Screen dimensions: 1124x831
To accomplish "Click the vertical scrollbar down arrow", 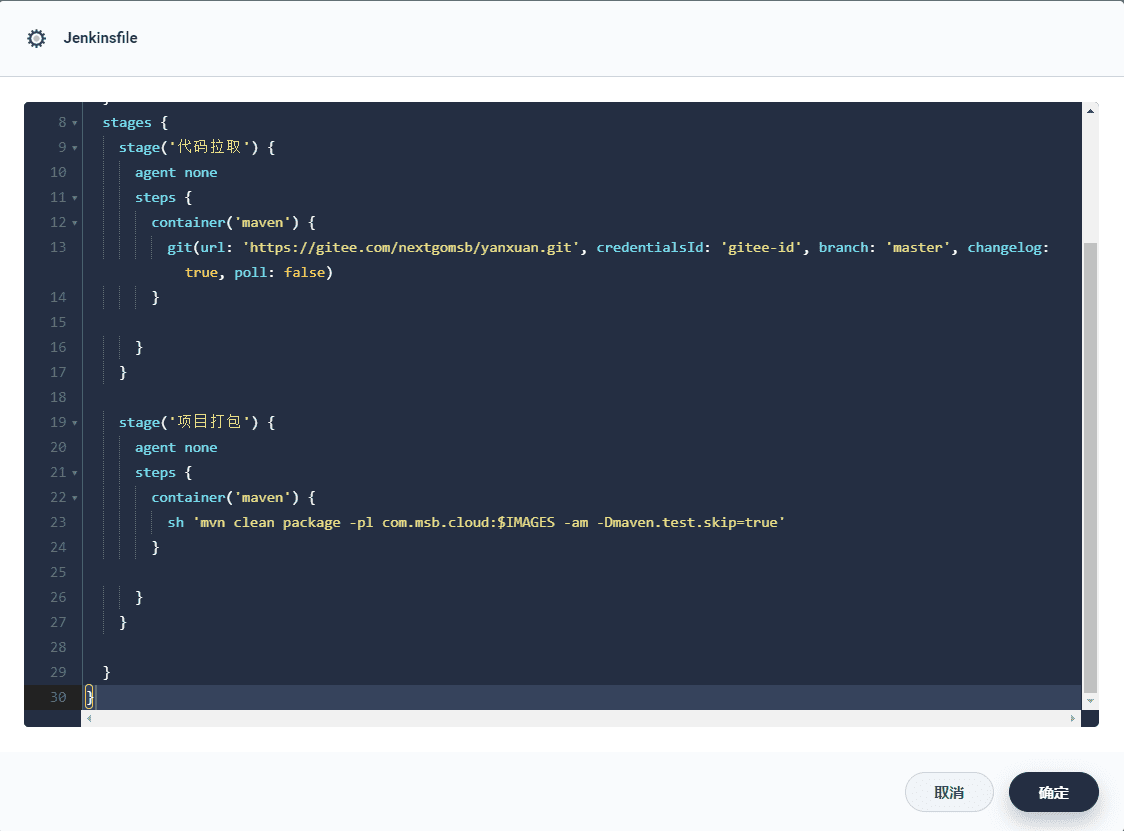I will click(1090, 701).
